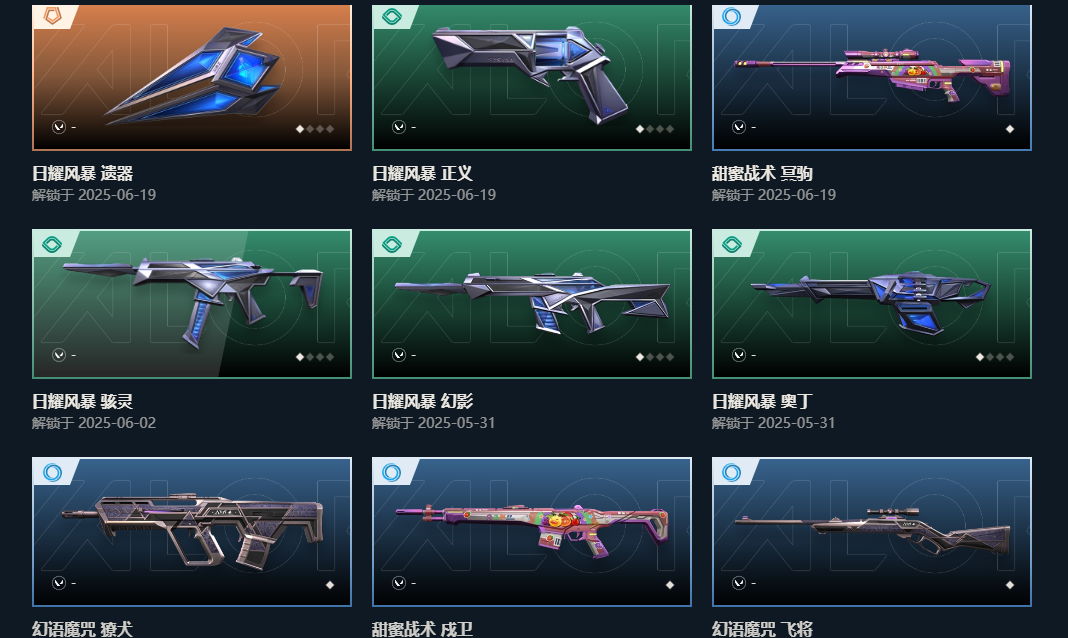Click the 甜蜜战术 冥驹 skin title

(762, 174)
